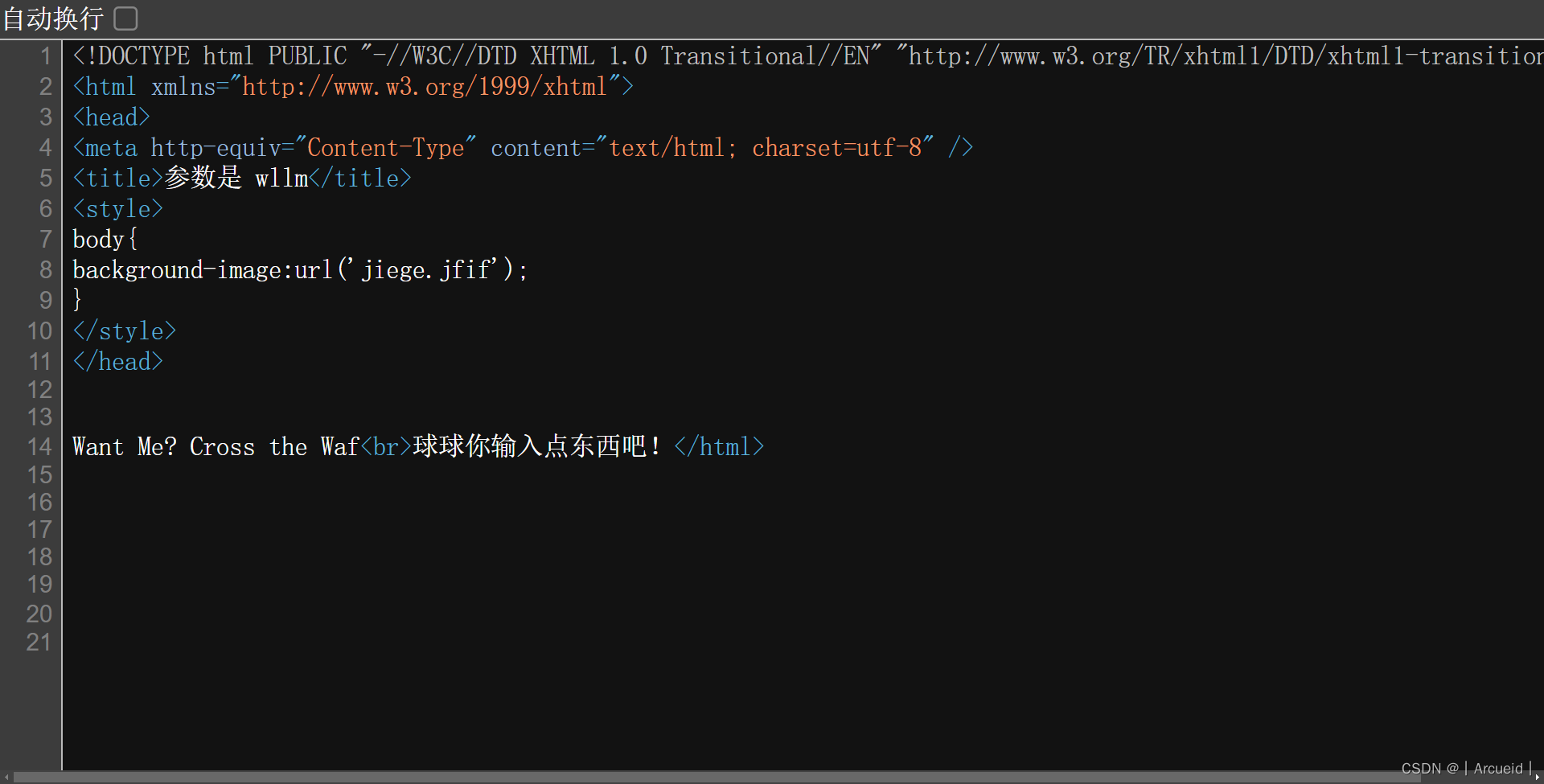Screen dimensions: 1544x784
Task: Click the Content-Type attribute value
Action: click(x=386, y=148)
